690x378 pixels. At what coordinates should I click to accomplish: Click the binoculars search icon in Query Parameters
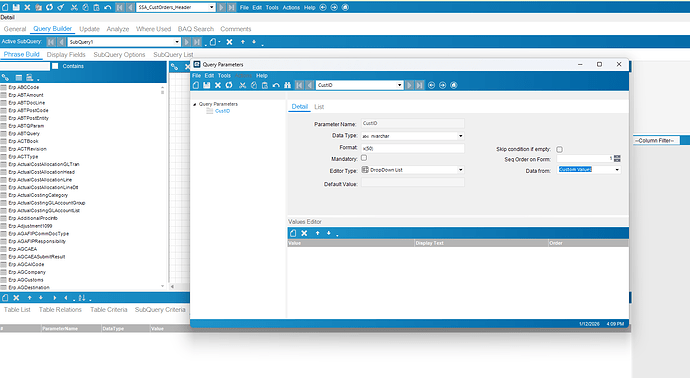point(287,85)
